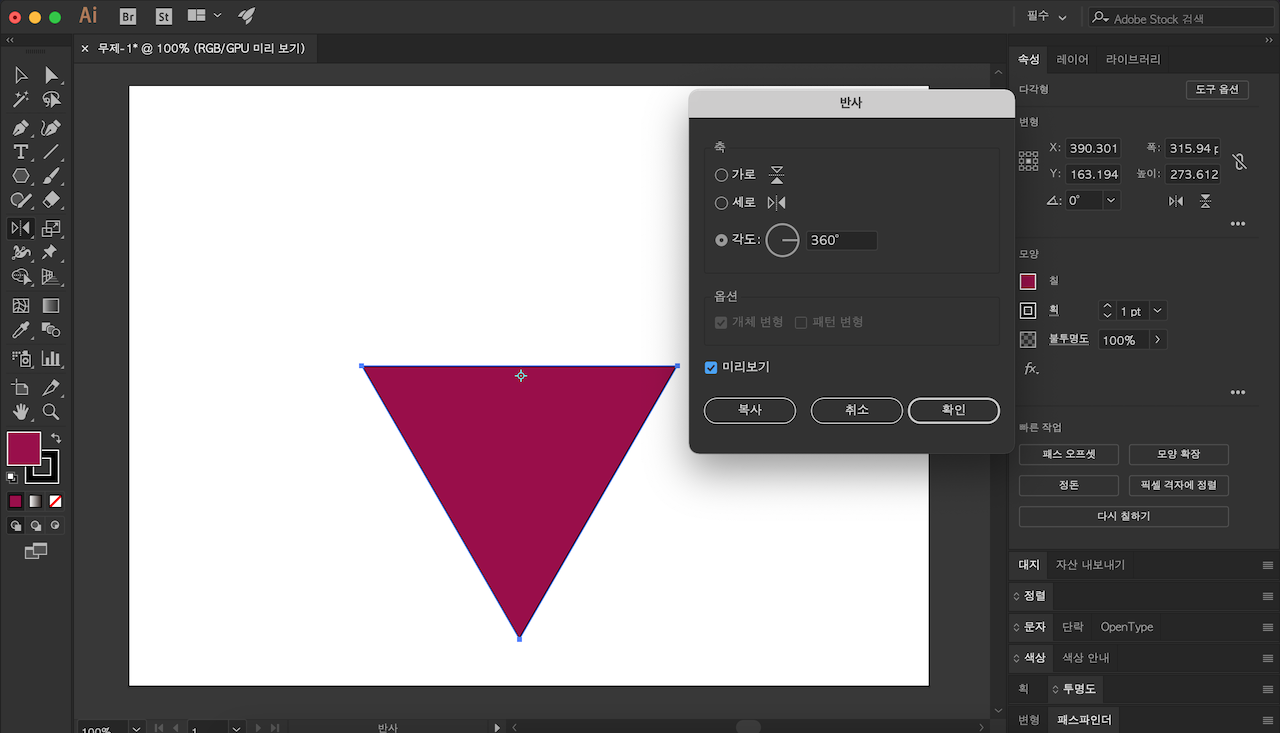The image size is (1280, 733).
Task: Uncheck the 미리보기 preview checkbox
Action: [x=711, y=368]
